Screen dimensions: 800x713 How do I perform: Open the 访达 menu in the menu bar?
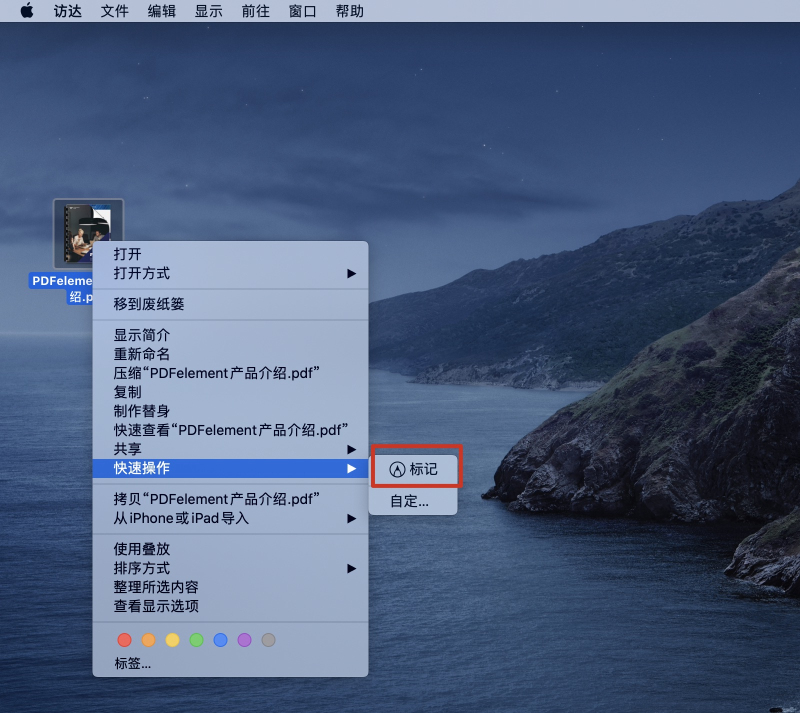pyautogui.click(x=67, y=11)
